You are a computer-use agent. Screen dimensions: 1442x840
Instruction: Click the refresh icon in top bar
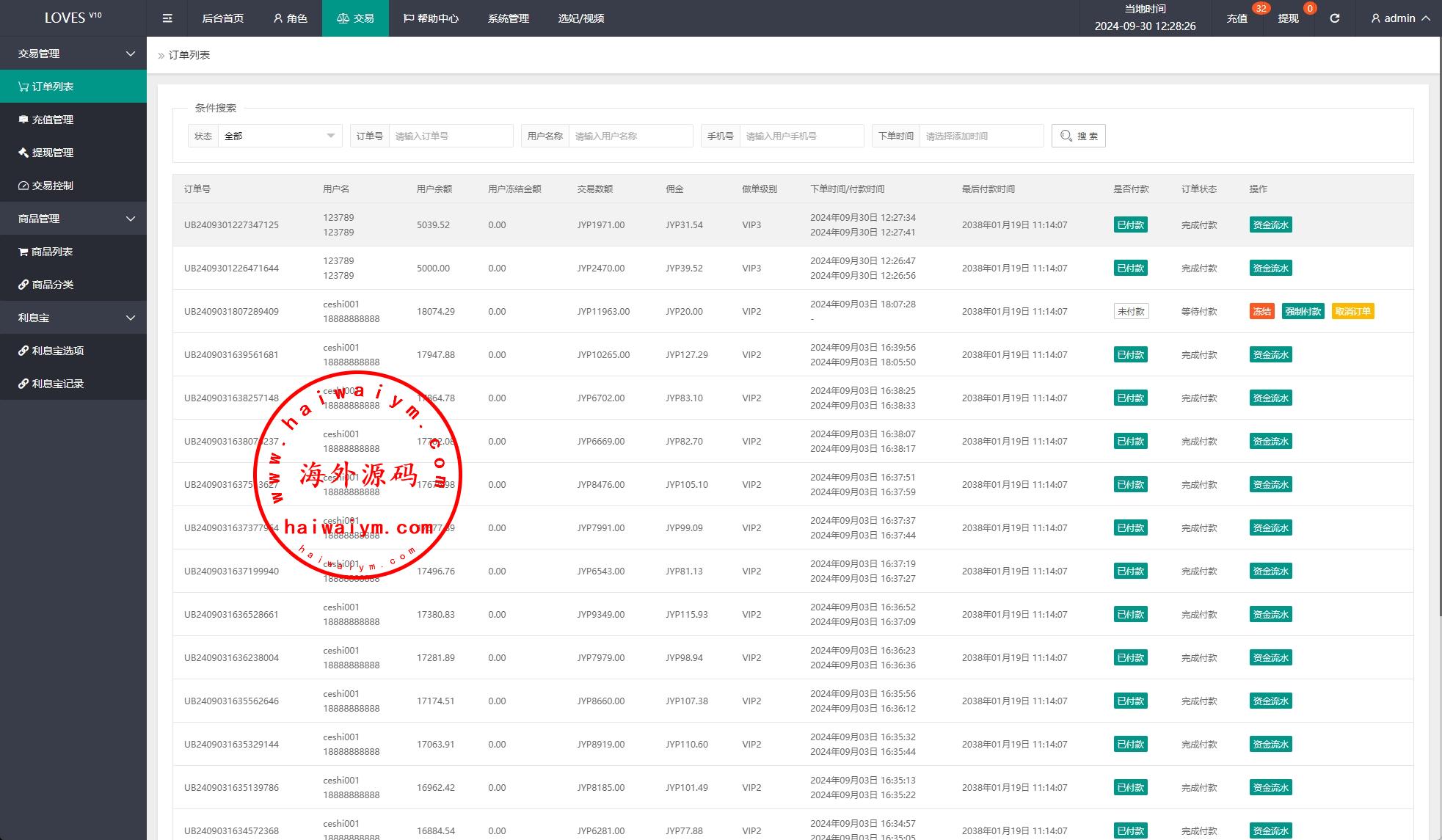(x=1335, y=18)
